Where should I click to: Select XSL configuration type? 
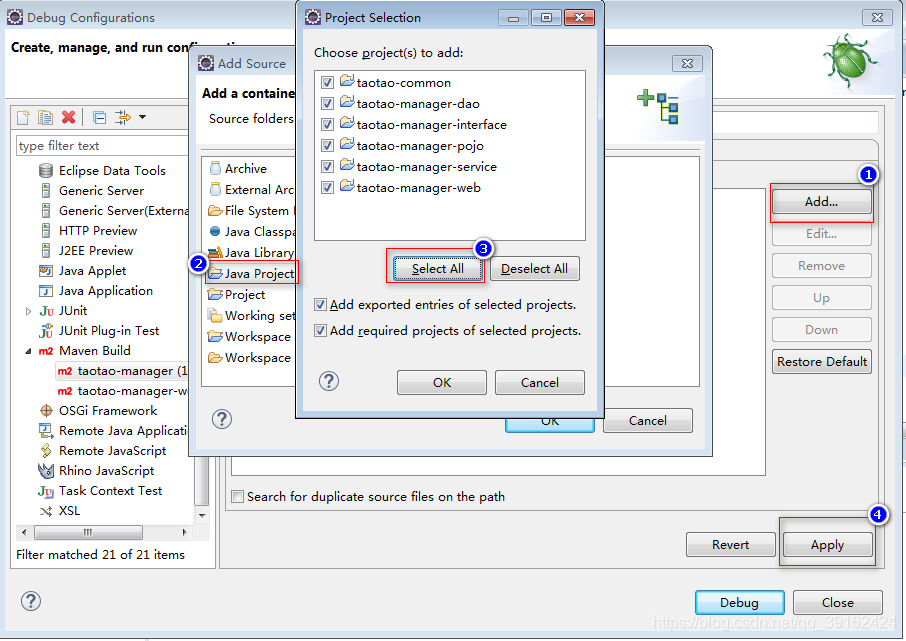click(69, 511)
